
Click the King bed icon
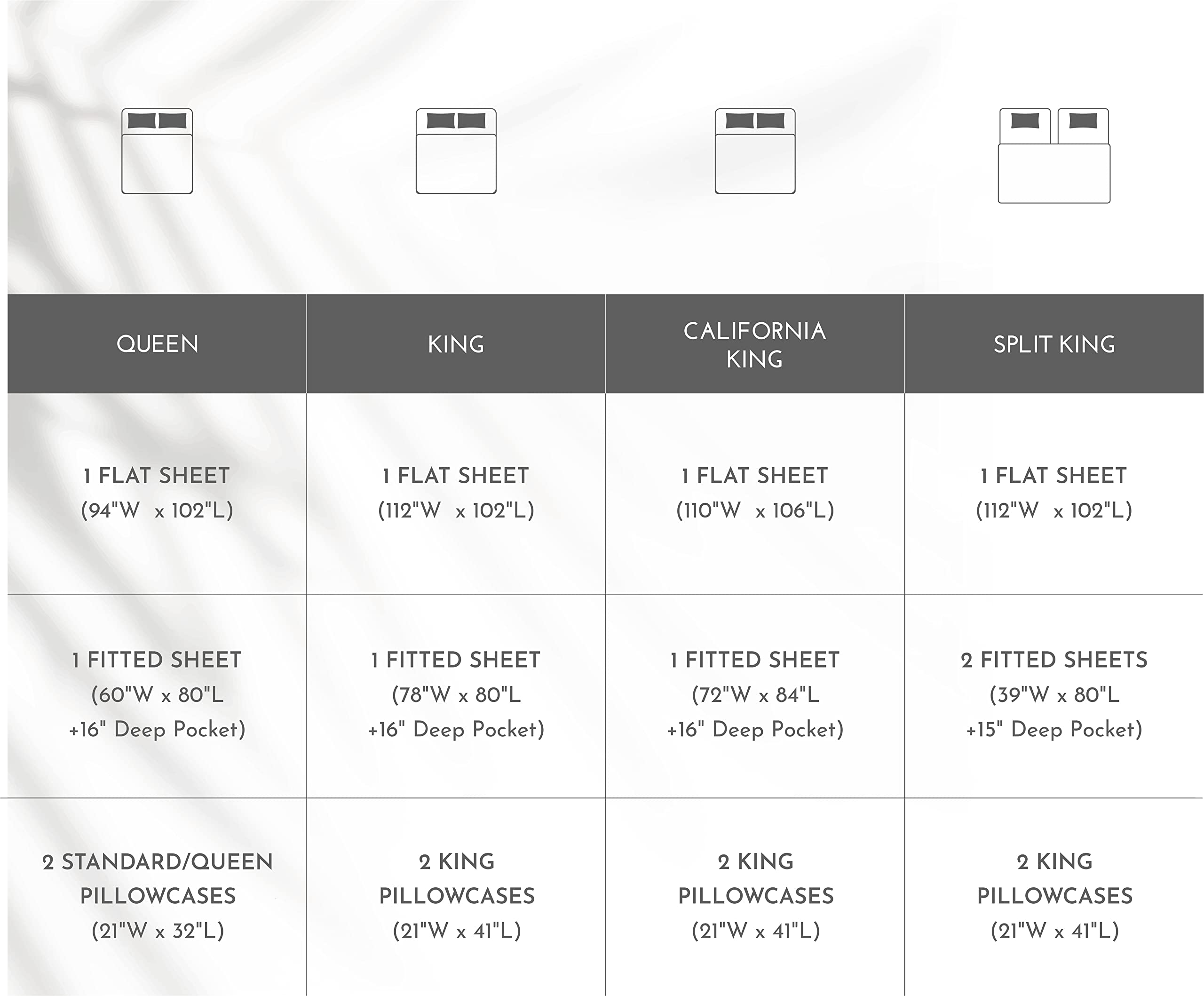click(456, 151)
